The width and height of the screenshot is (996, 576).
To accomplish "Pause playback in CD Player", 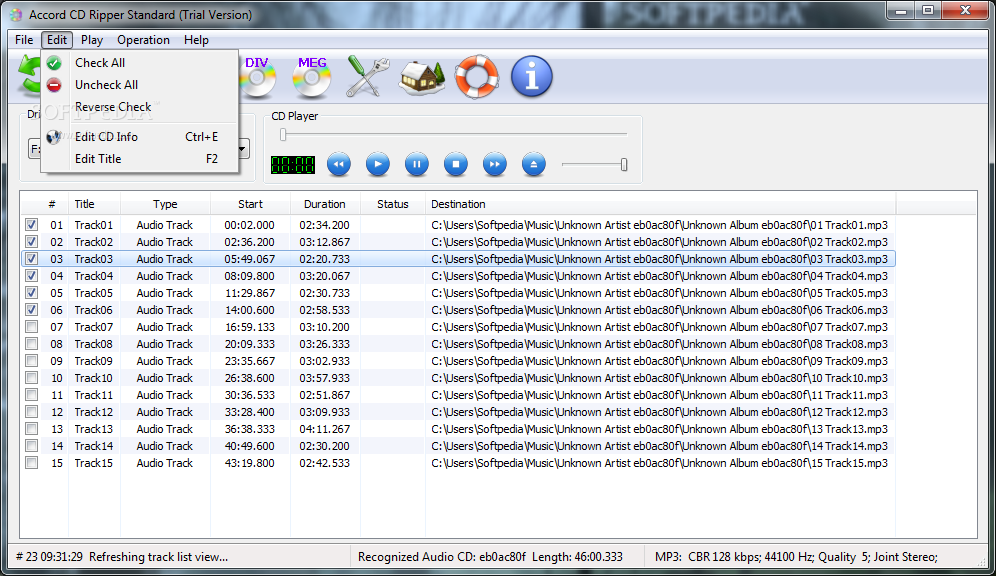I will click(x=417, y=164).
